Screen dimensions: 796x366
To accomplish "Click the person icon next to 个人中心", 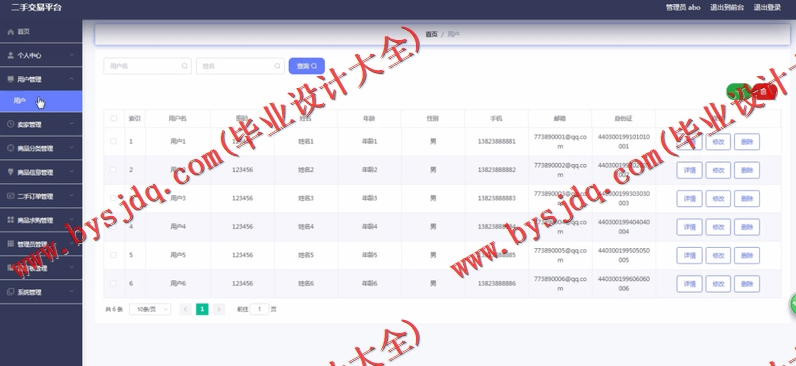I will [10, 55].
